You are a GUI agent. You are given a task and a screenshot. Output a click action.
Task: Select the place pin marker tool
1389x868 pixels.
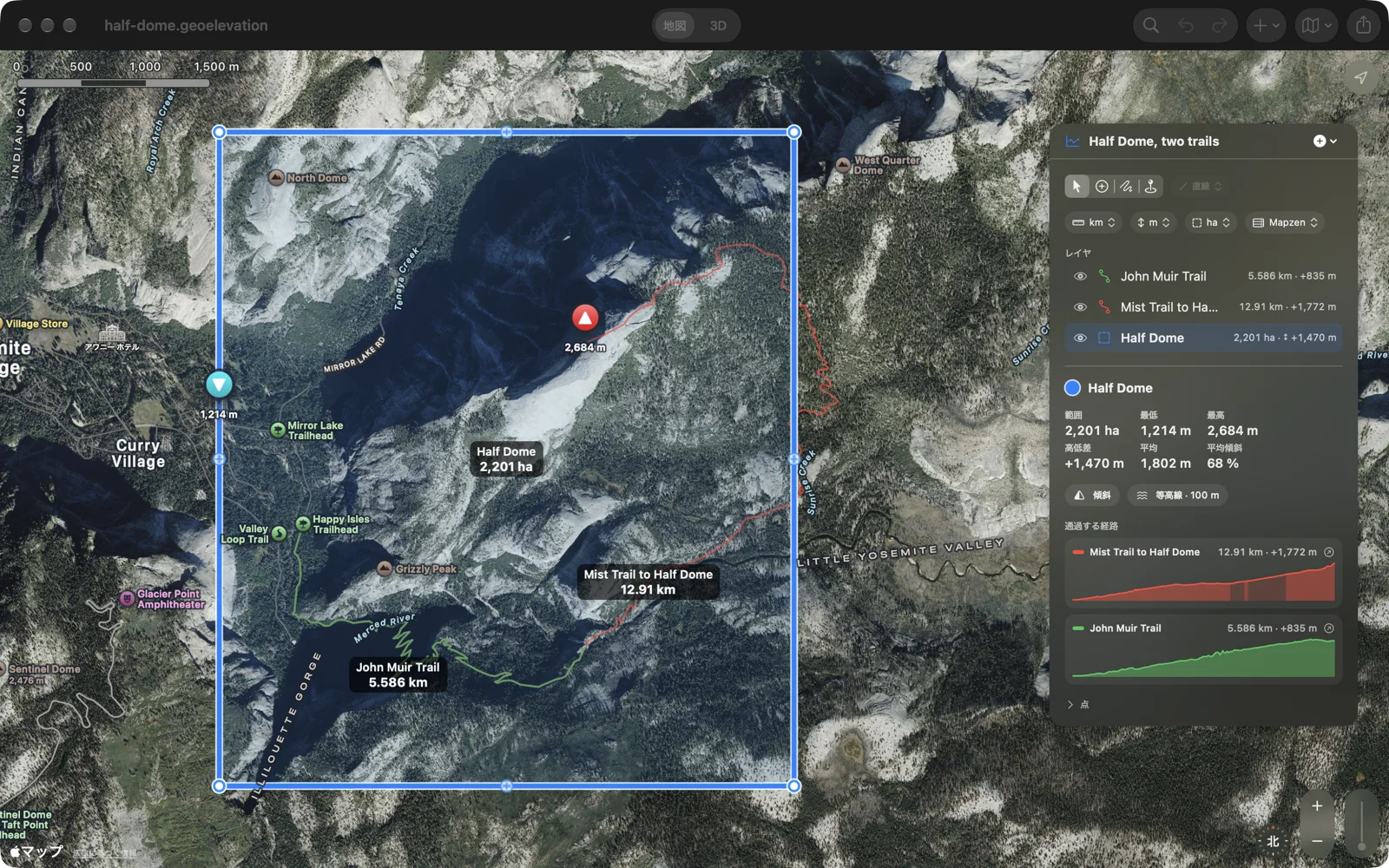coord(1150,187)
